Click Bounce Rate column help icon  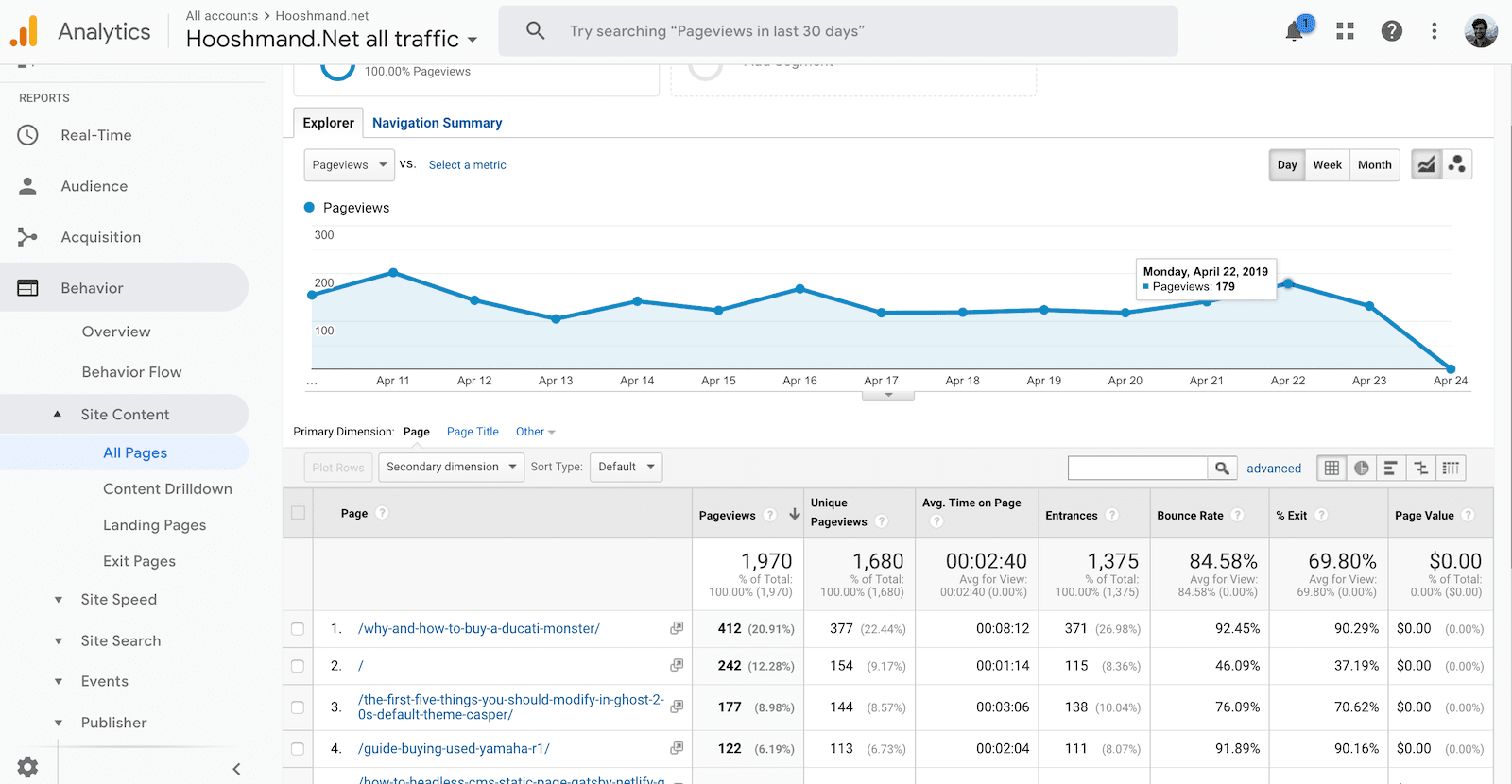pyautogui.click(x=1237, y=515)
